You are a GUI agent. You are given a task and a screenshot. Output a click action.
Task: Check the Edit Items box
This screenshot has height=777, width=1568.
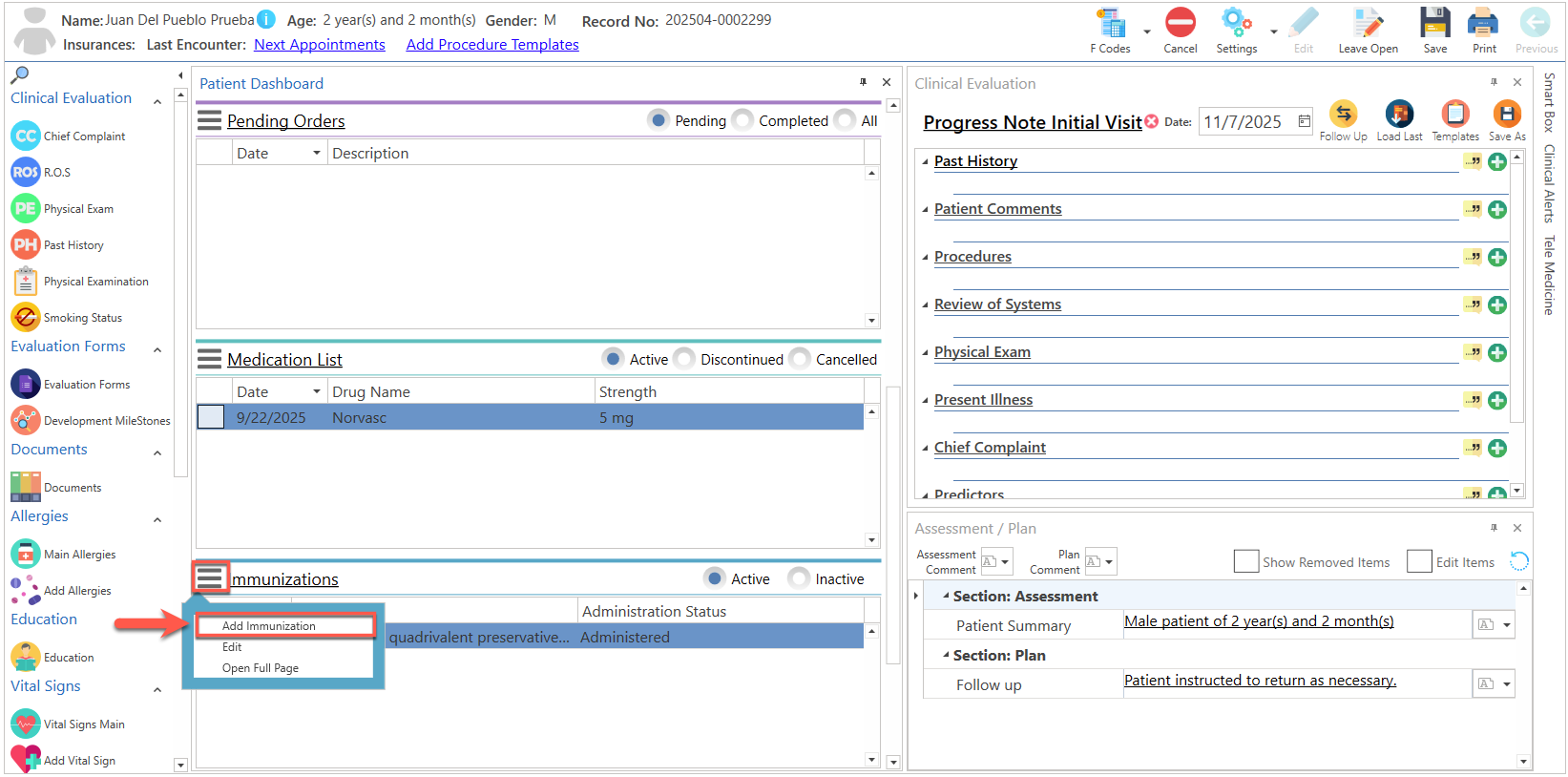(x=1419, y=561)
